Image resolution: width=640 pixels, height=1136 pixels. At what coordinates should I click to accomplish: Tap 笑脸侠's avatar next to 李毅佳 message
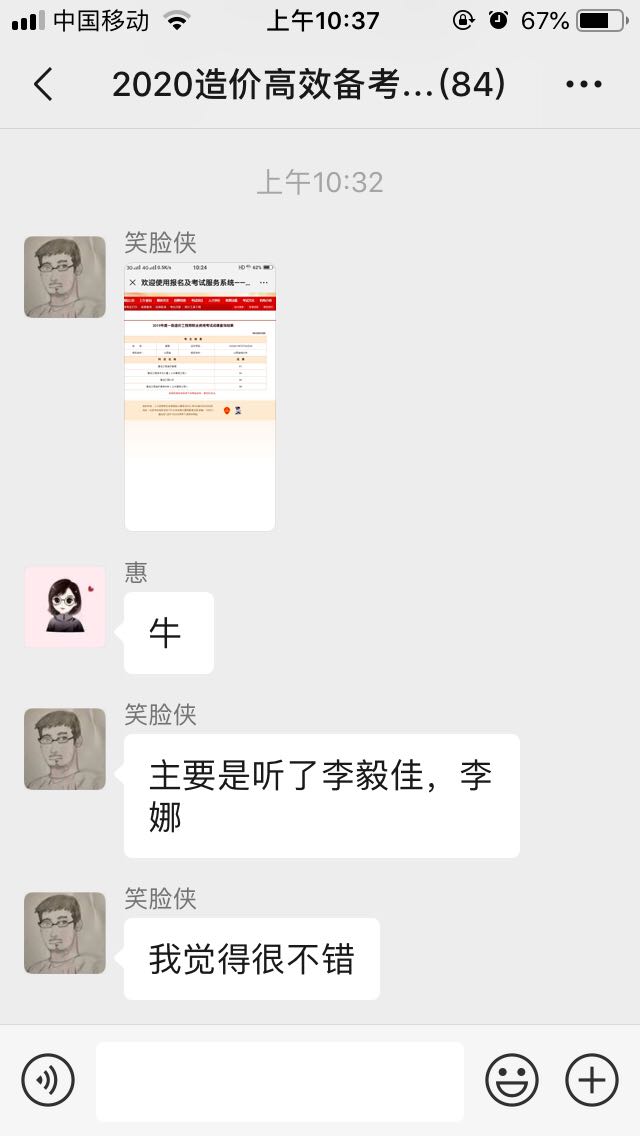pos(65,748)
